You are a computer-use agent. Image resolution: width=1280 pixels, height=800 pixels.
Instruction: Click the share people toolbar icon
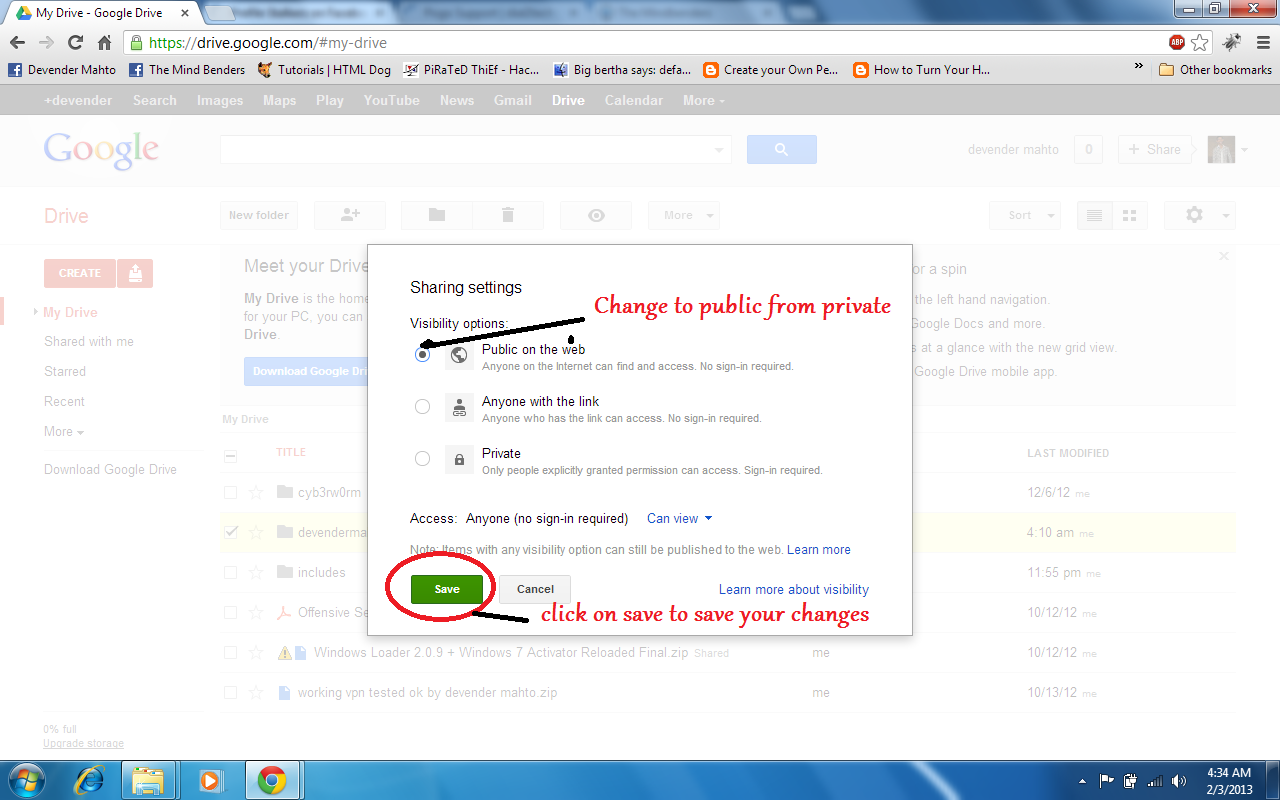click(x=350, y=215)
